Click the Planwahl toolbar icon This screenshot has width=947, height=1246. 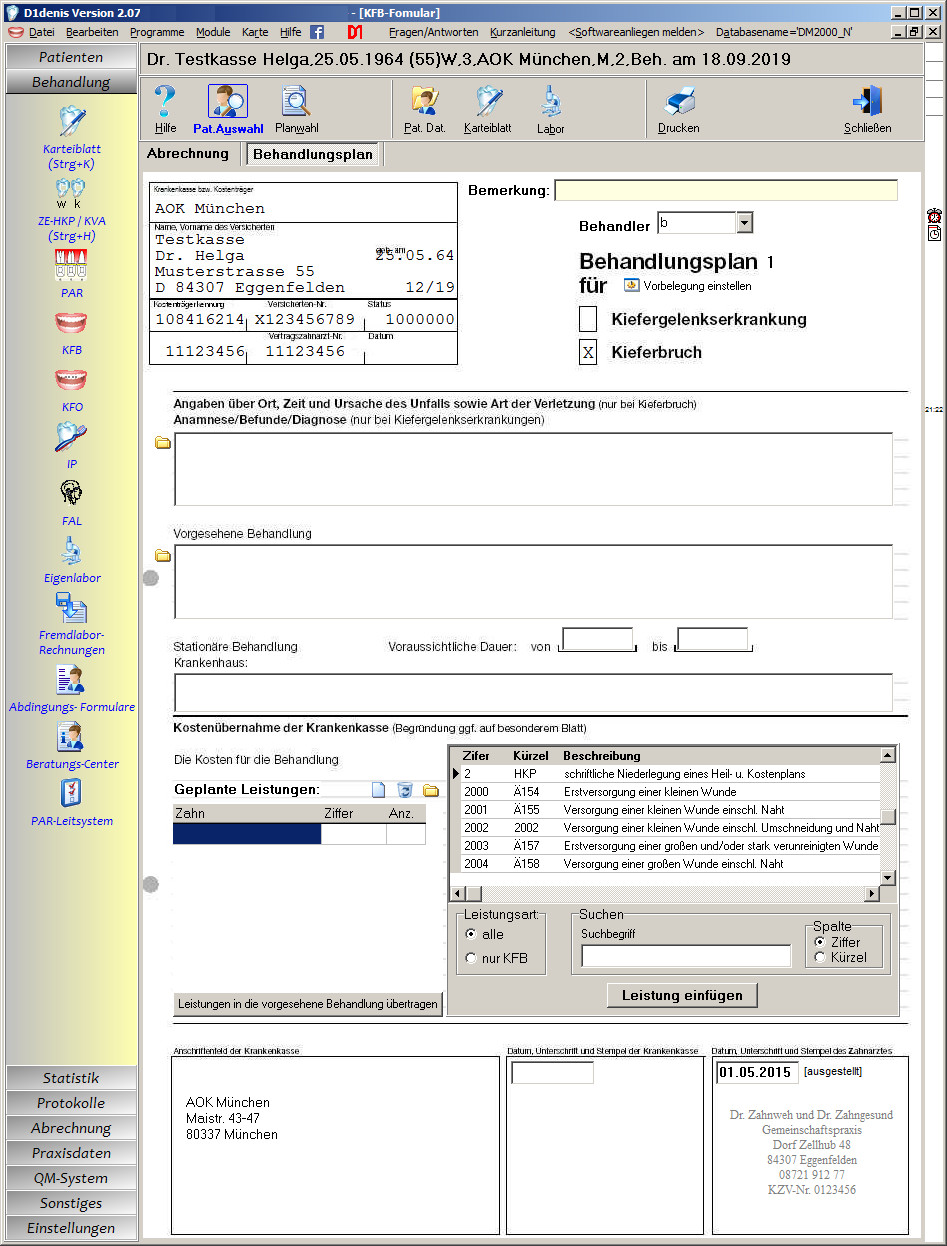pyautogui.click(x=297, y=101)
